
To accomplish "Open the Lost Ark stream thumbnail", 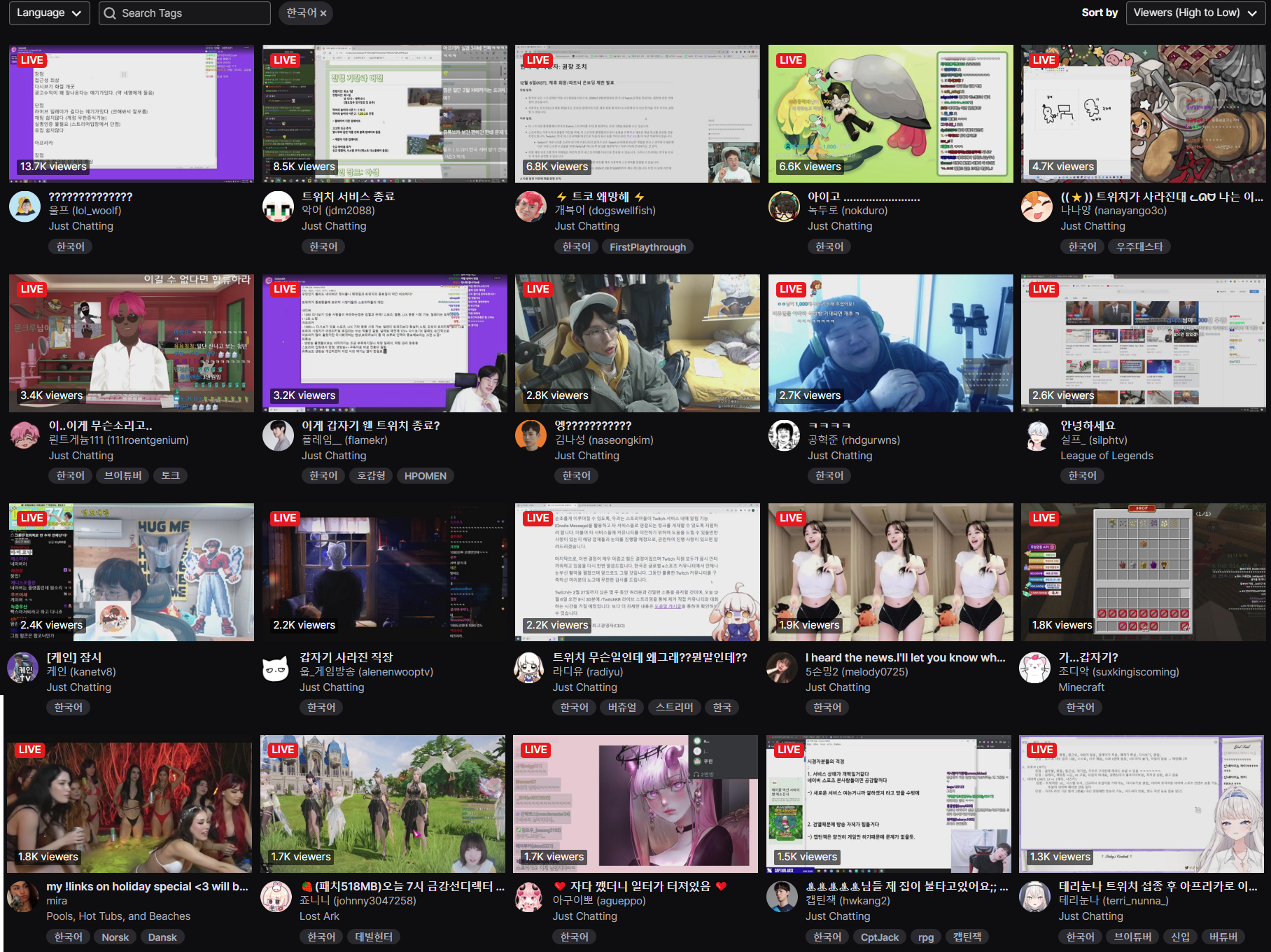I will tap(383, 804).
